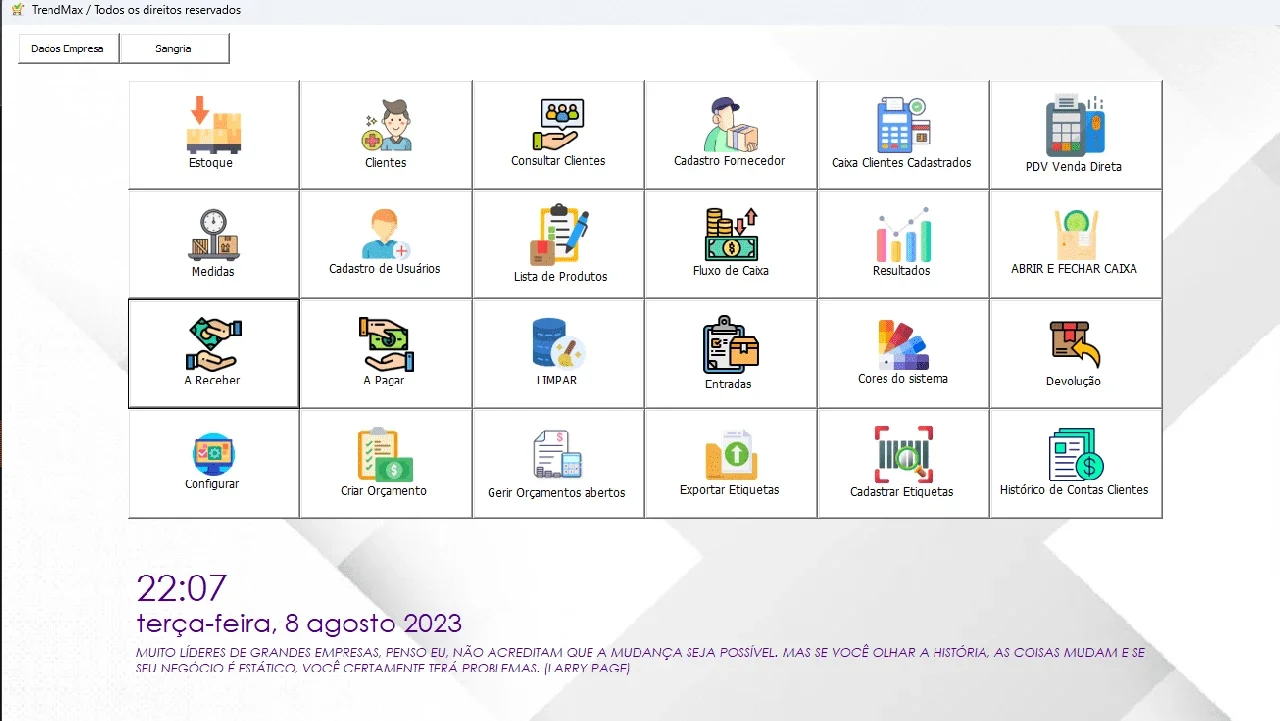Open Cadastrar Etiquetas barcode scanner

[903, 463]
